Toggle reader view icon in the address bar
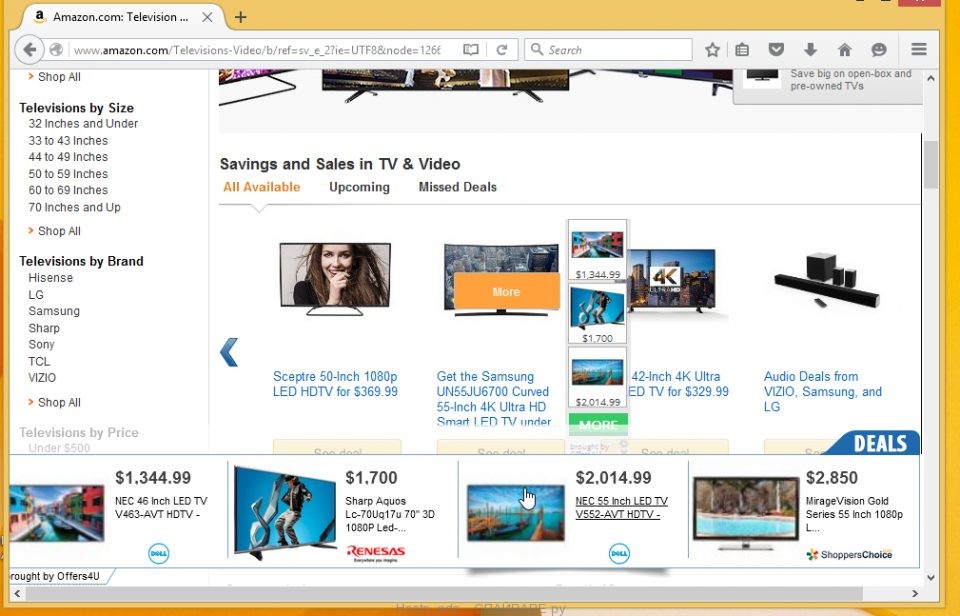The height and width of the screenshot is (616, 960). point(471,50)
